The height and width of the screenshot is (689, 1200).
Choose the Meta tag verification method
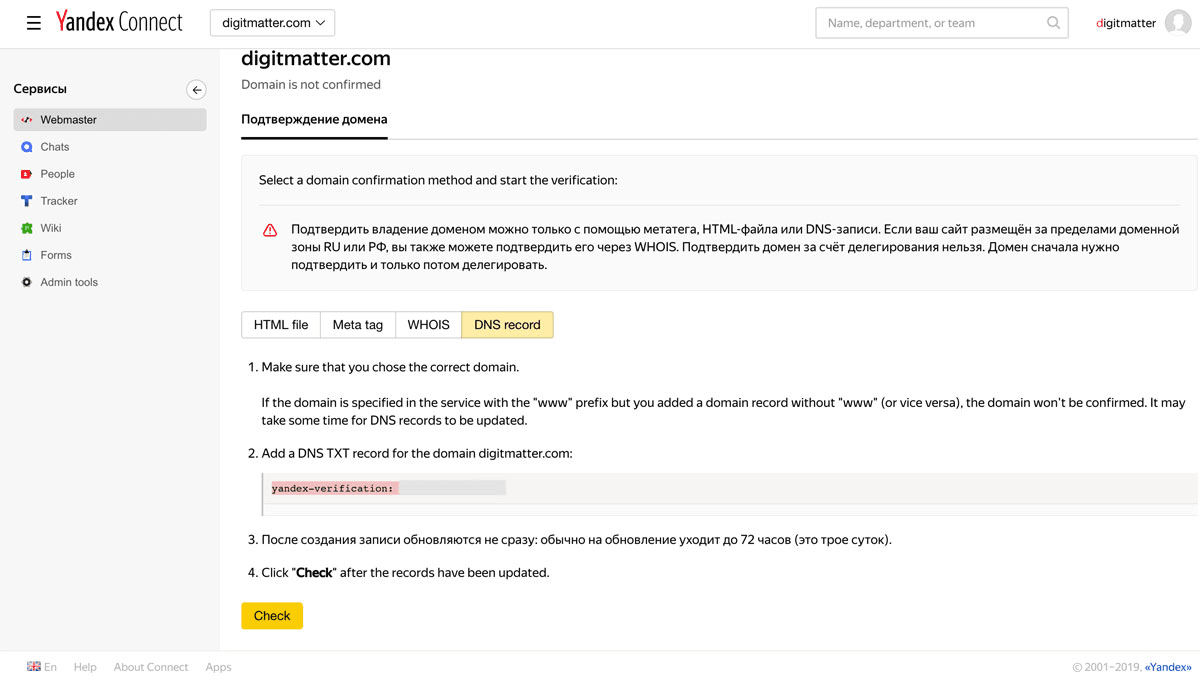click(x=358, y=325)
